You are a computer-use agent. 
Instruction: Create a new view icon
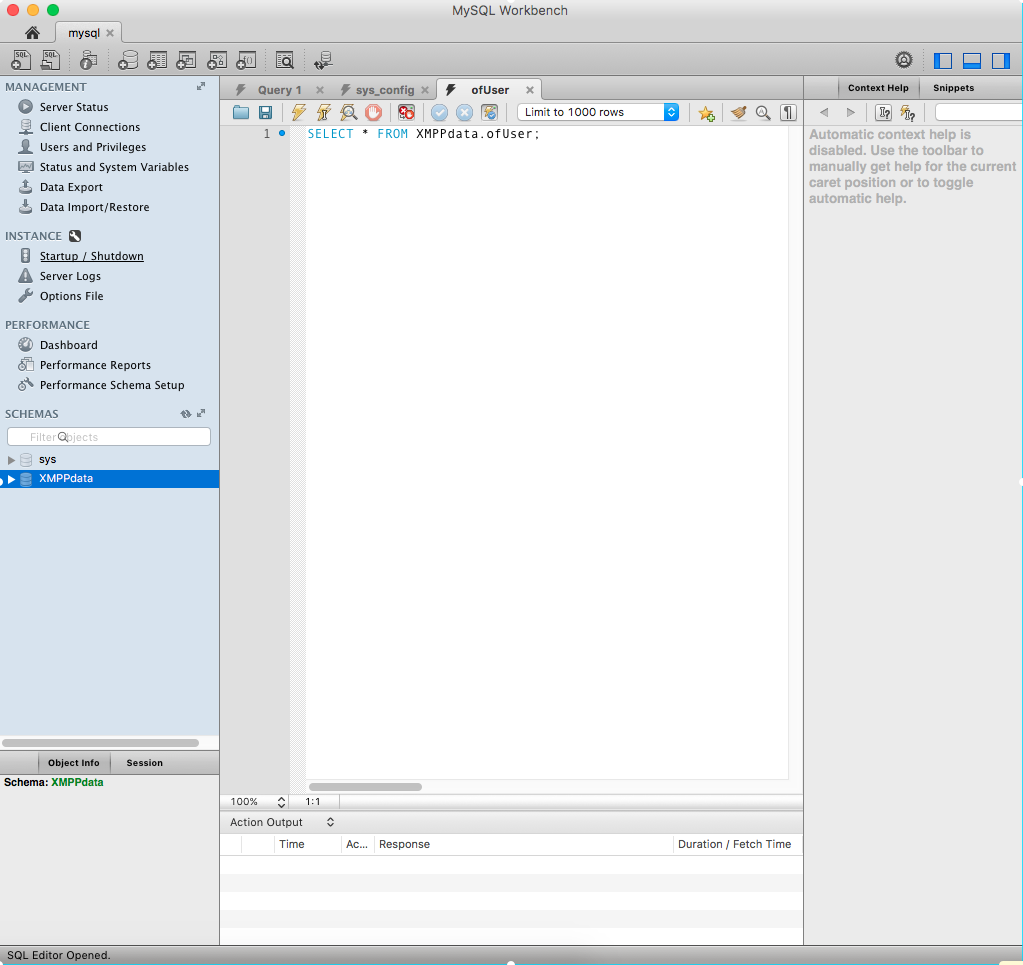point(187,60)
